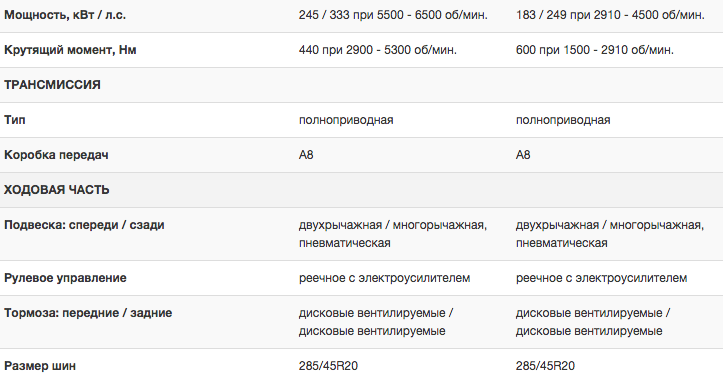
Task: Click the '600 при 1500 - 2910 об/мин.' torque cell
Action: [595, 50]
